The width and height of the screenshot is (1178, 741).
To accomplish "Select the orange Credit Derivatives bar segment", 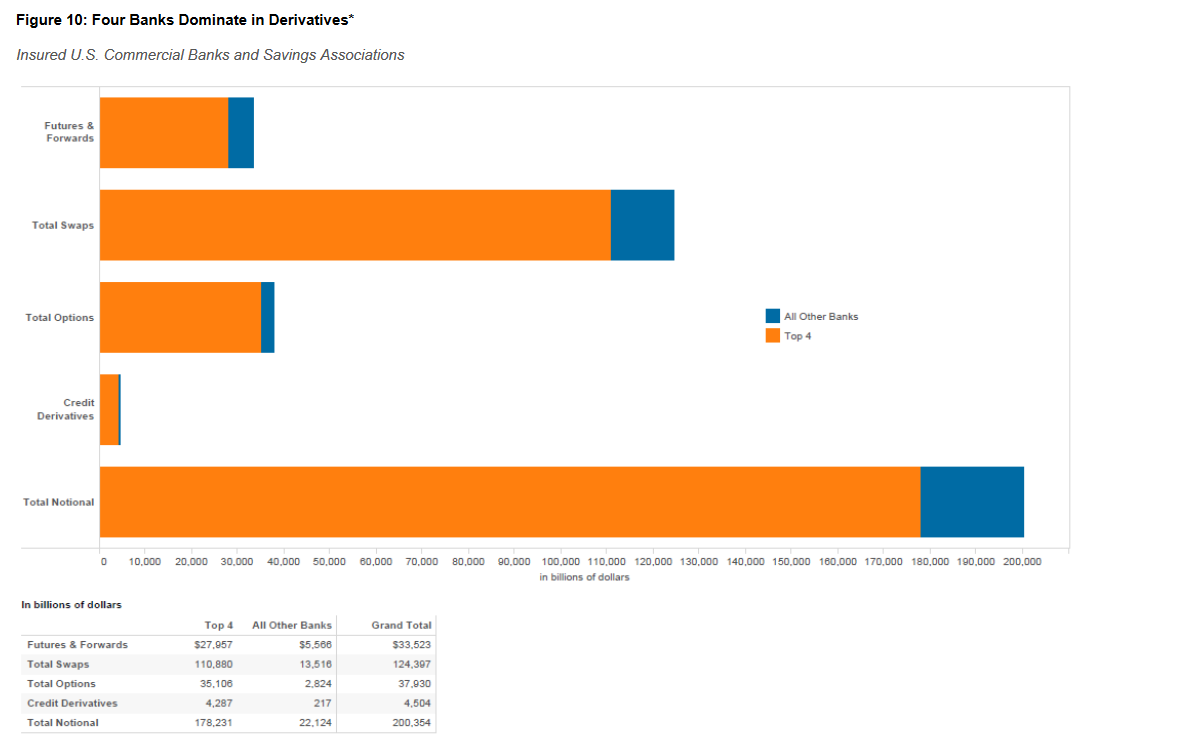I will tap(110, 410).
